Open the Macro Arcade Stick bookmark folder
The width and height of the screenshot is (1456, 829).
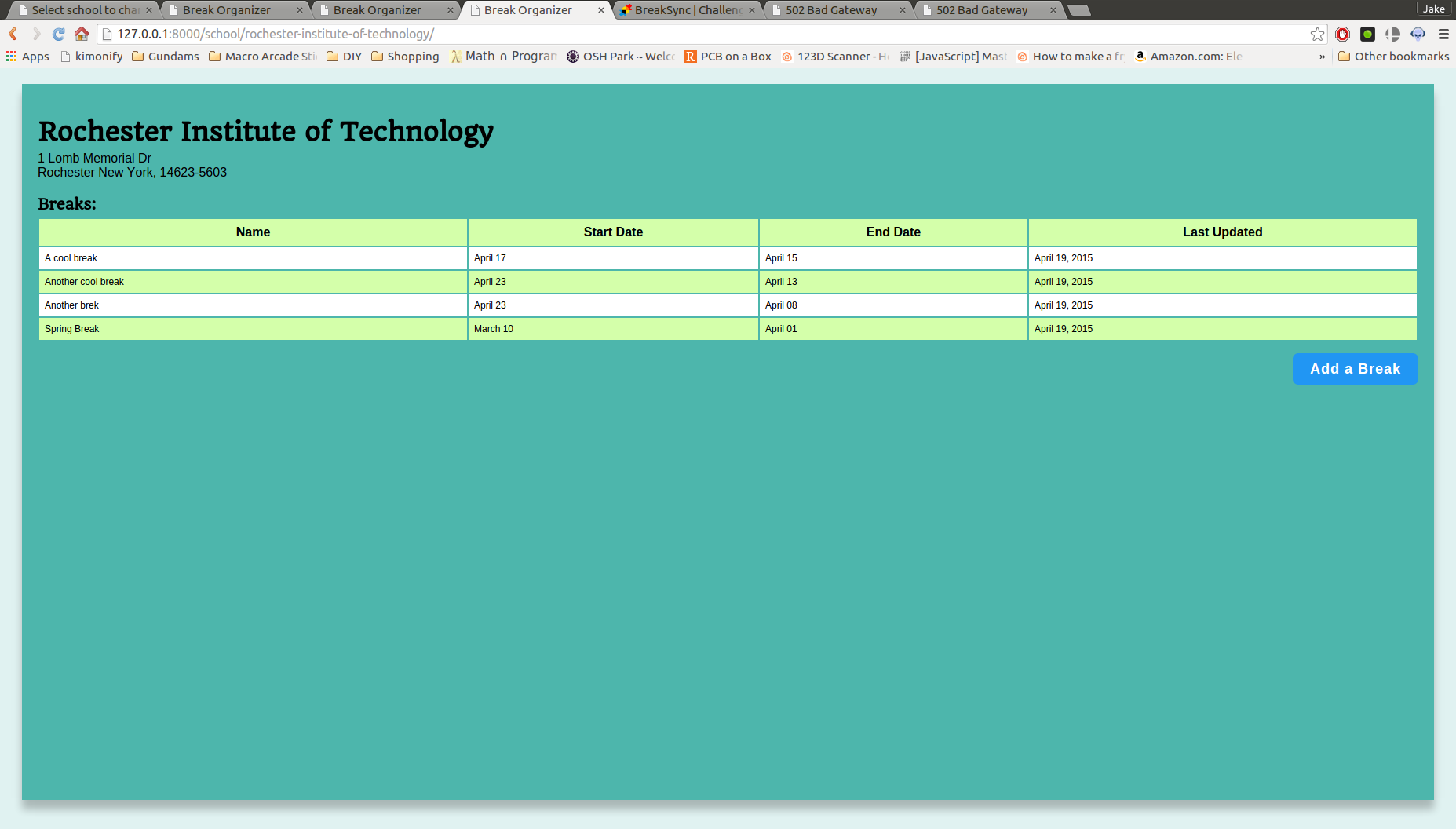pyautogui.click(x=263, y=57)
